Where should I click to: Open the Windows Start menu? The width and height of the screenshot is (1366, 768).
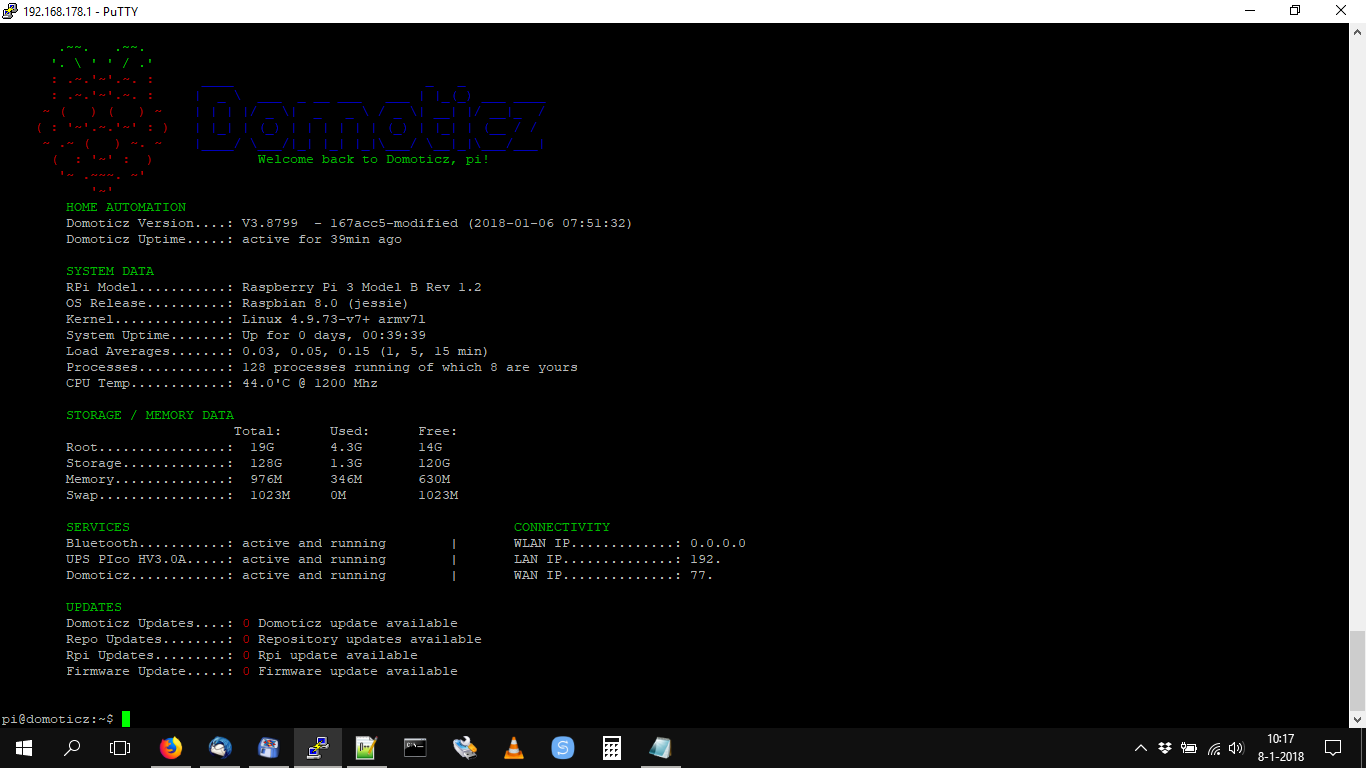[x=24, y=747]
